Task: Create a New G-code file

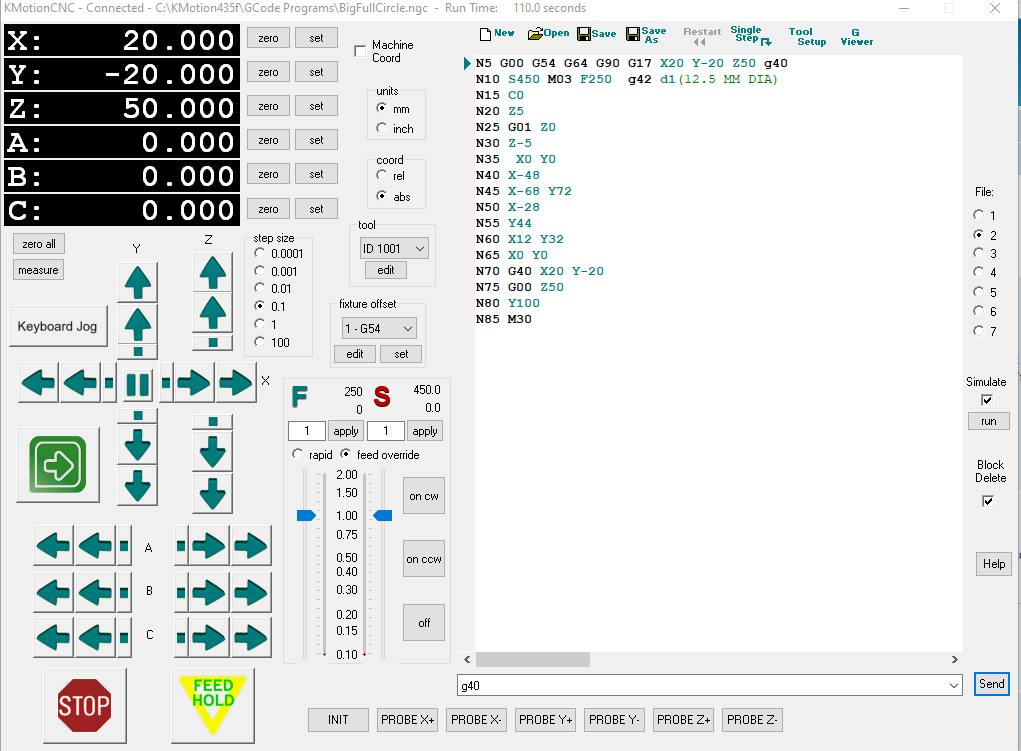Action: (497, 33)
